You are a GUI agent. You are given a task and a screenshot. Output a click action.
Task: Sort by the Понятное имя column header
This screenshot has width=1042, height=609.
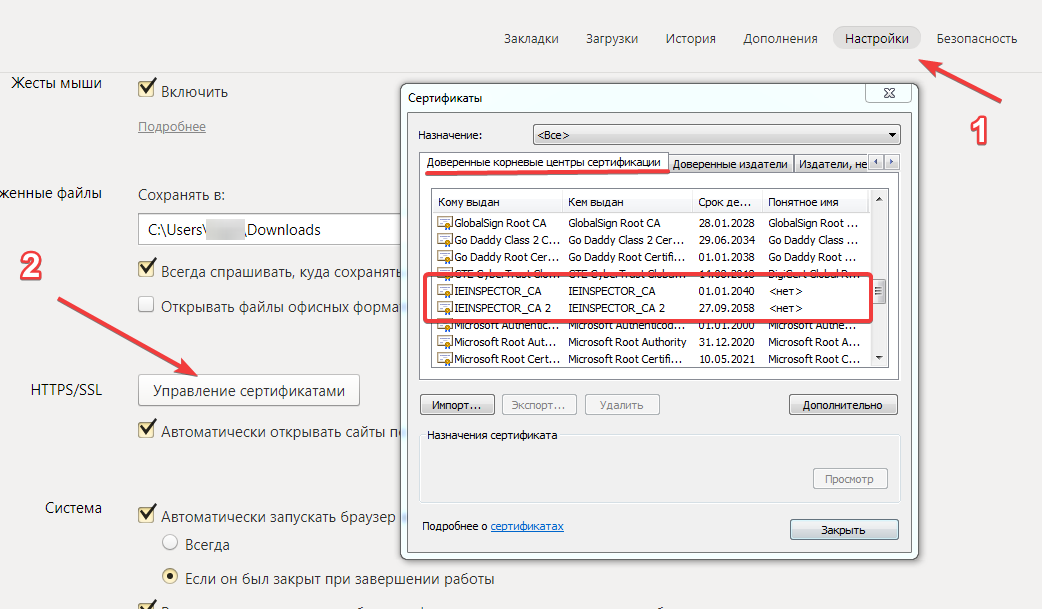pyautogui.click(x=815, y=202)
